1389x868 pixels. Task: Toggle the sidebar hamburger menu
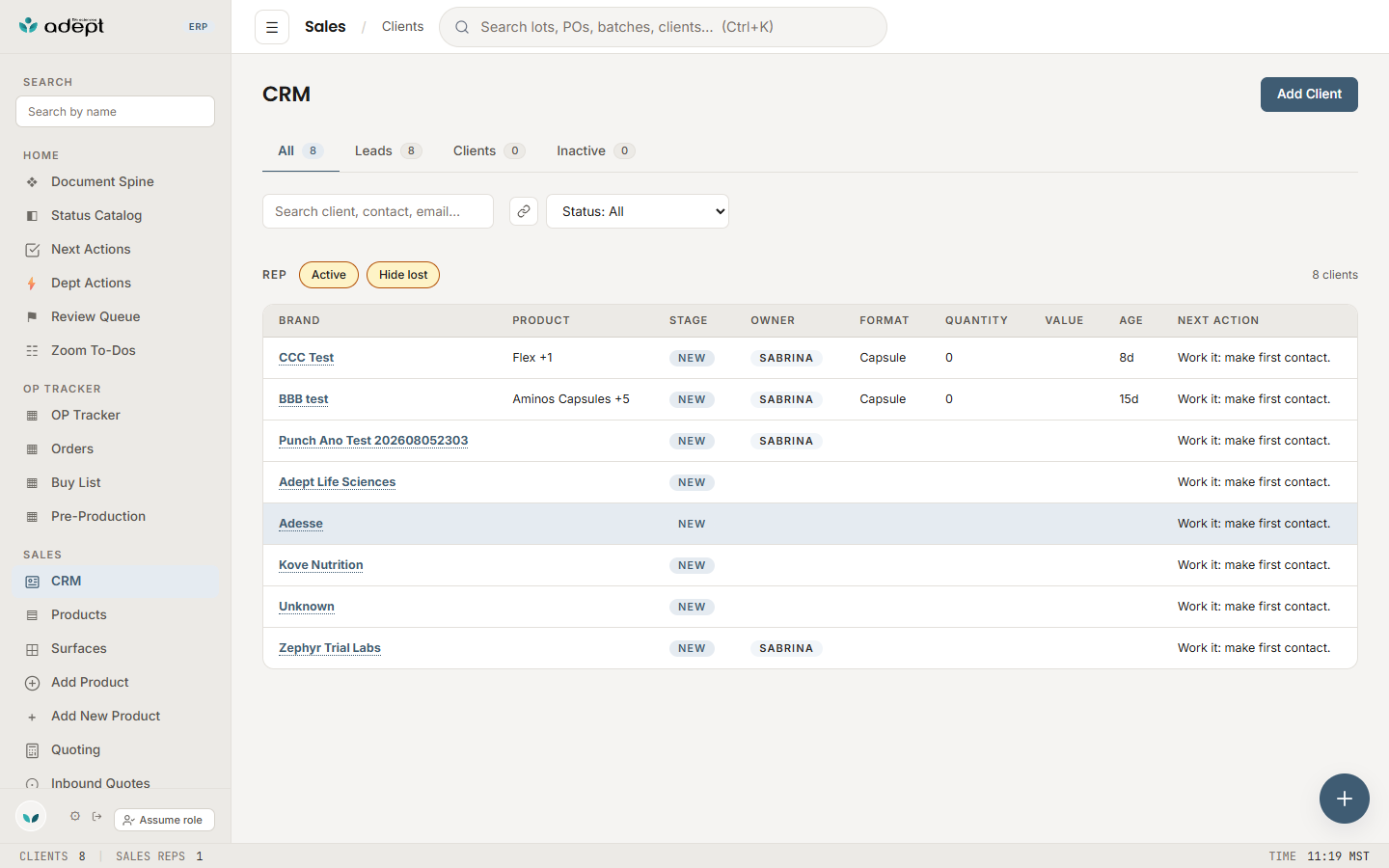(272, 27)
